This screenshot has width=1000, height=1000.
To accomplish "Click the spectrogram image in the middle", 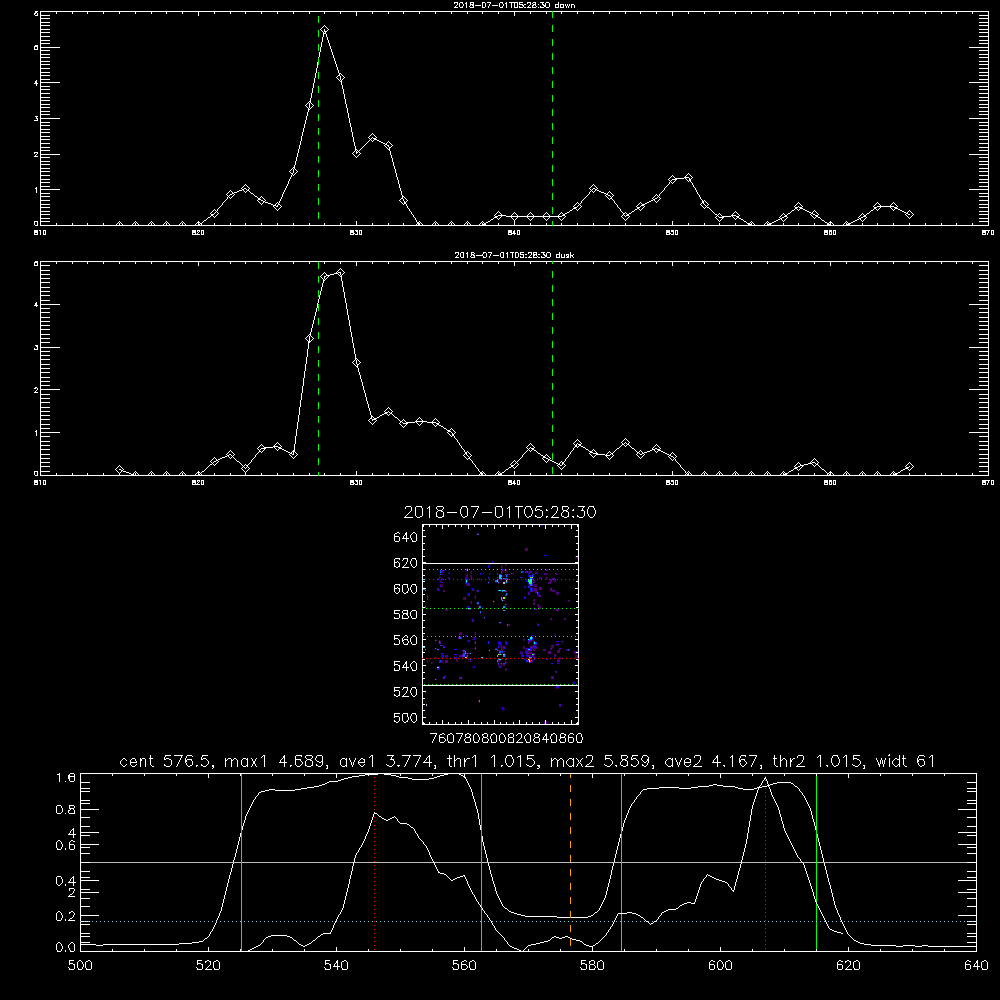I will 501,624.
